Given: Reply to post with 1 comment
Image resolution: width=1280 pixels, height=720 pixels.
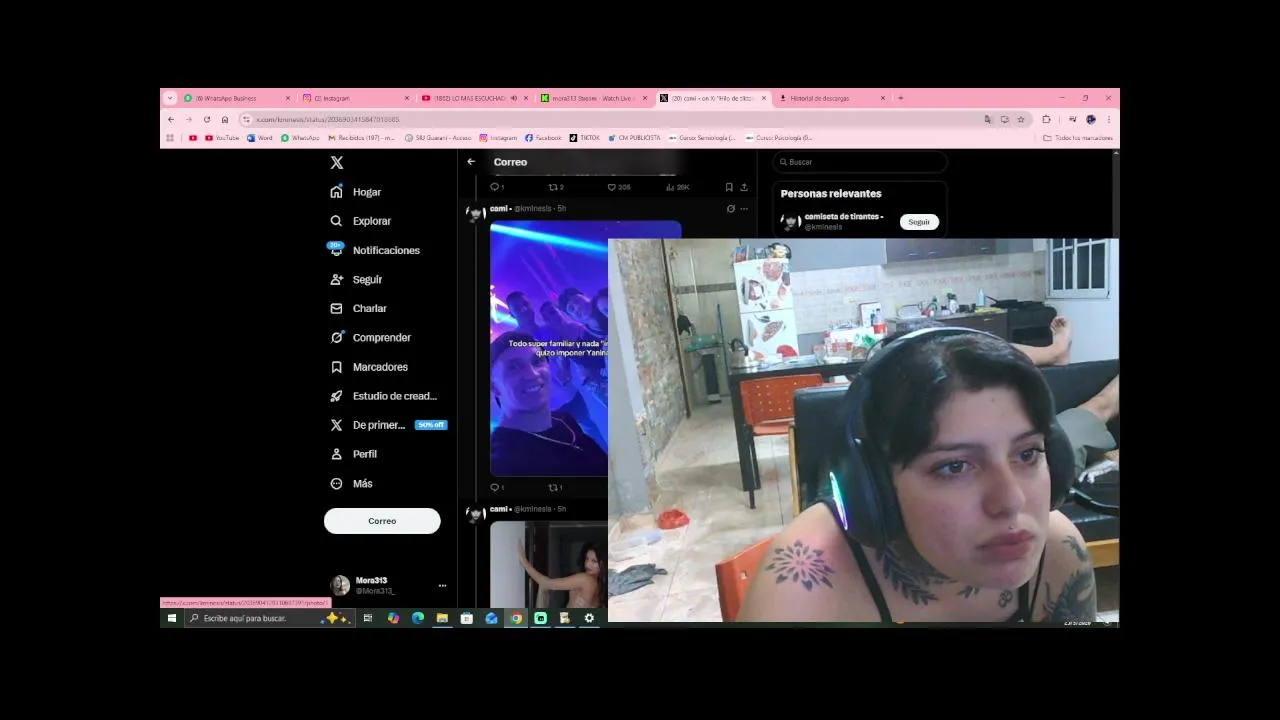Looking at the screenshot, I should point(497,187).
